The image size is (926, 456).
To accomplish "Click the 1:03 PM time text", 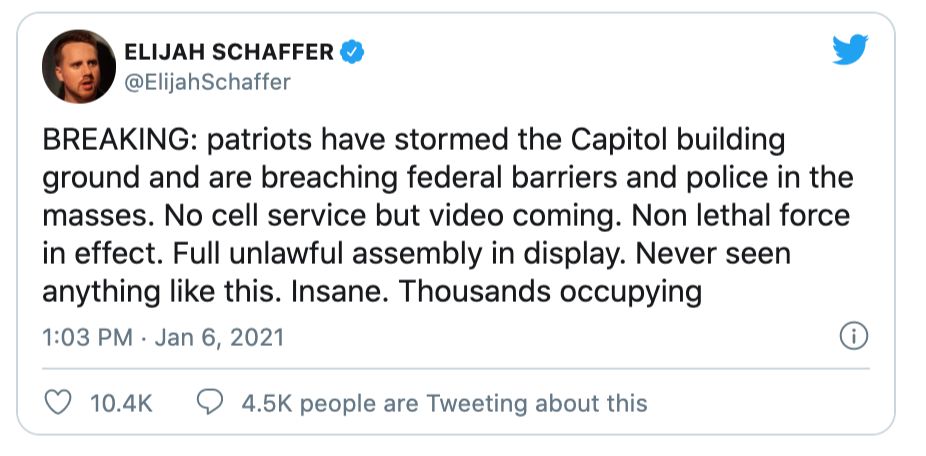I will point(88,338).
